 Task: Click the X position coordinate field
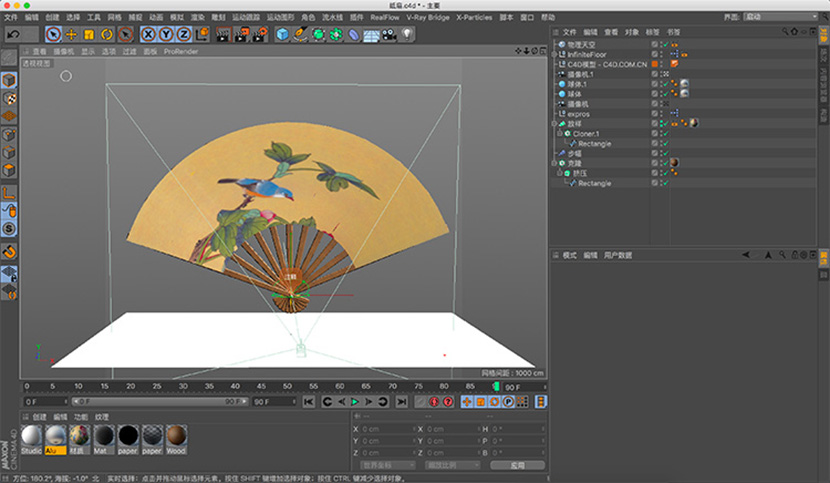pos(387,429)
